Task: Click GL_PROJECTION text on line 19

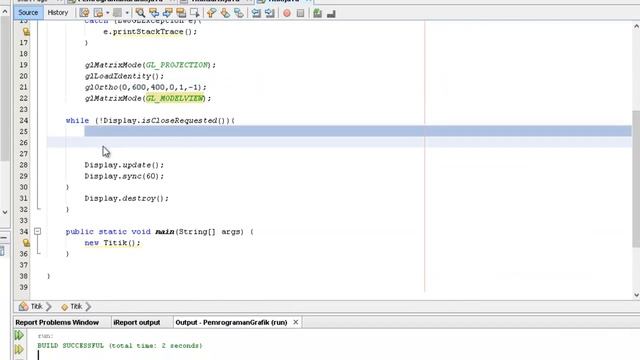Action: pyautogui.click(x=177, y=65)
